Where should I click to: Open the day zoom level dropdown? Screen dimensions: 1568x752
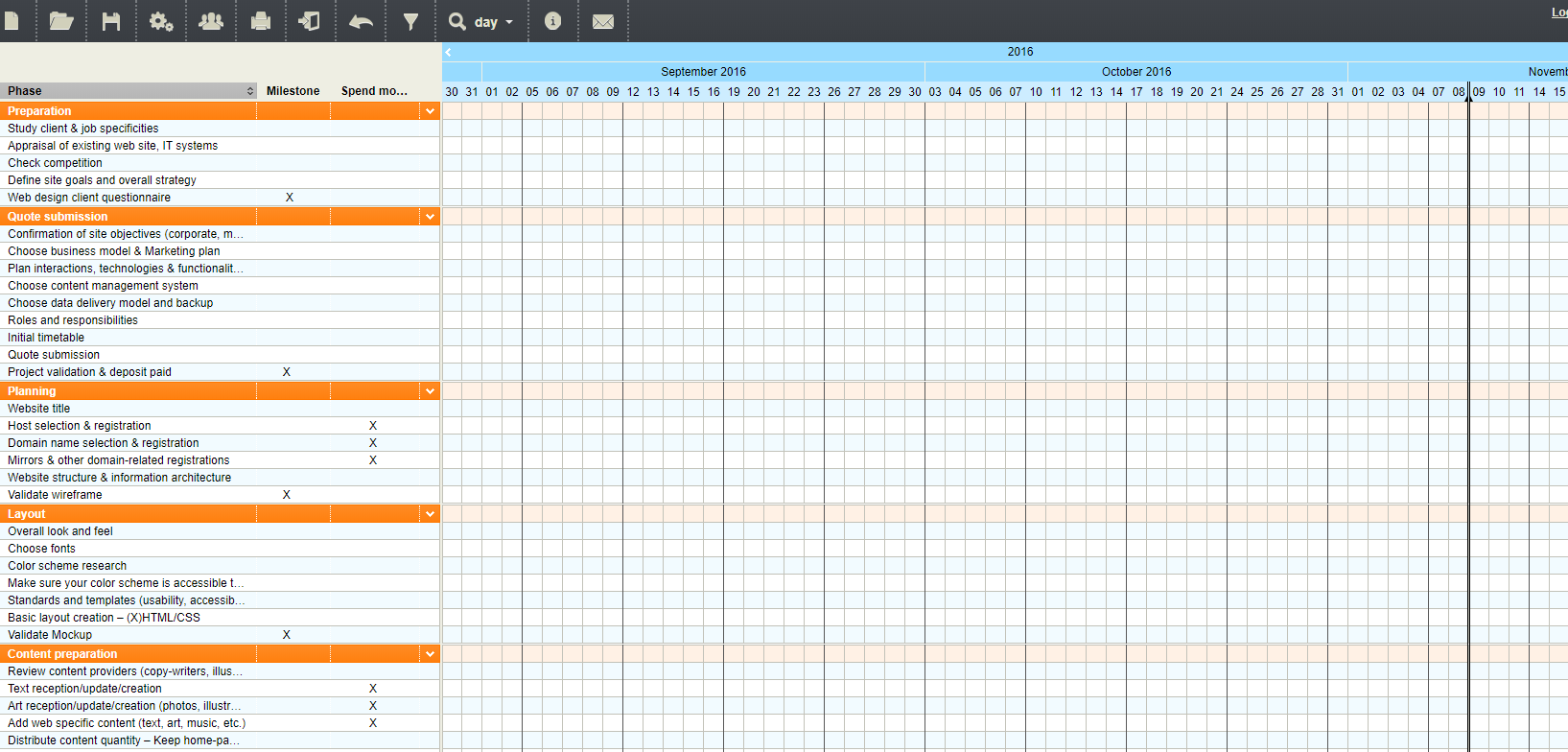click(494, 22)
